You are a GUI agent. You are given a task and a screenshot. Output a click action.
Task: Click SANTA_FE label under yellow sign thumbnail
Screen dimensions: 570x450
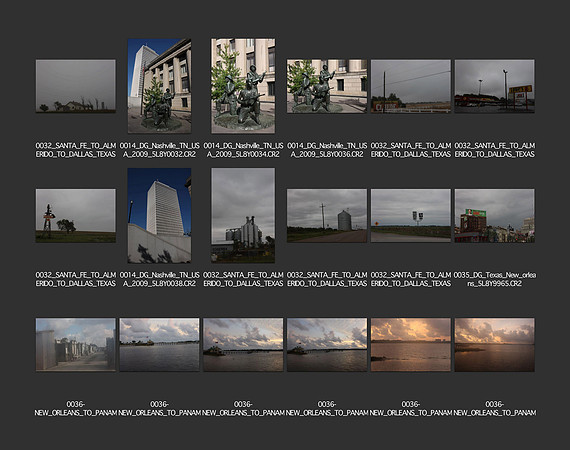click(x=494, y=150)
